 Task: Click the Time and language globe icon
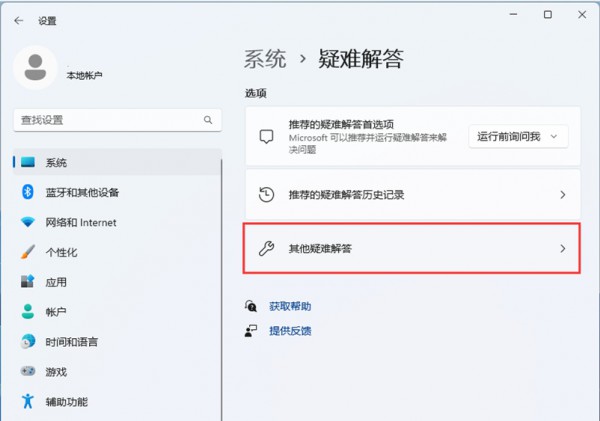point(28,342)
